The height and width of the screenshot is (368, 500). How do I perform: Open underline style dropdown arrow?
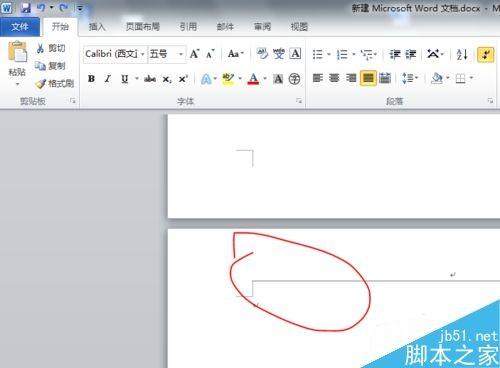tap(137, 79)
